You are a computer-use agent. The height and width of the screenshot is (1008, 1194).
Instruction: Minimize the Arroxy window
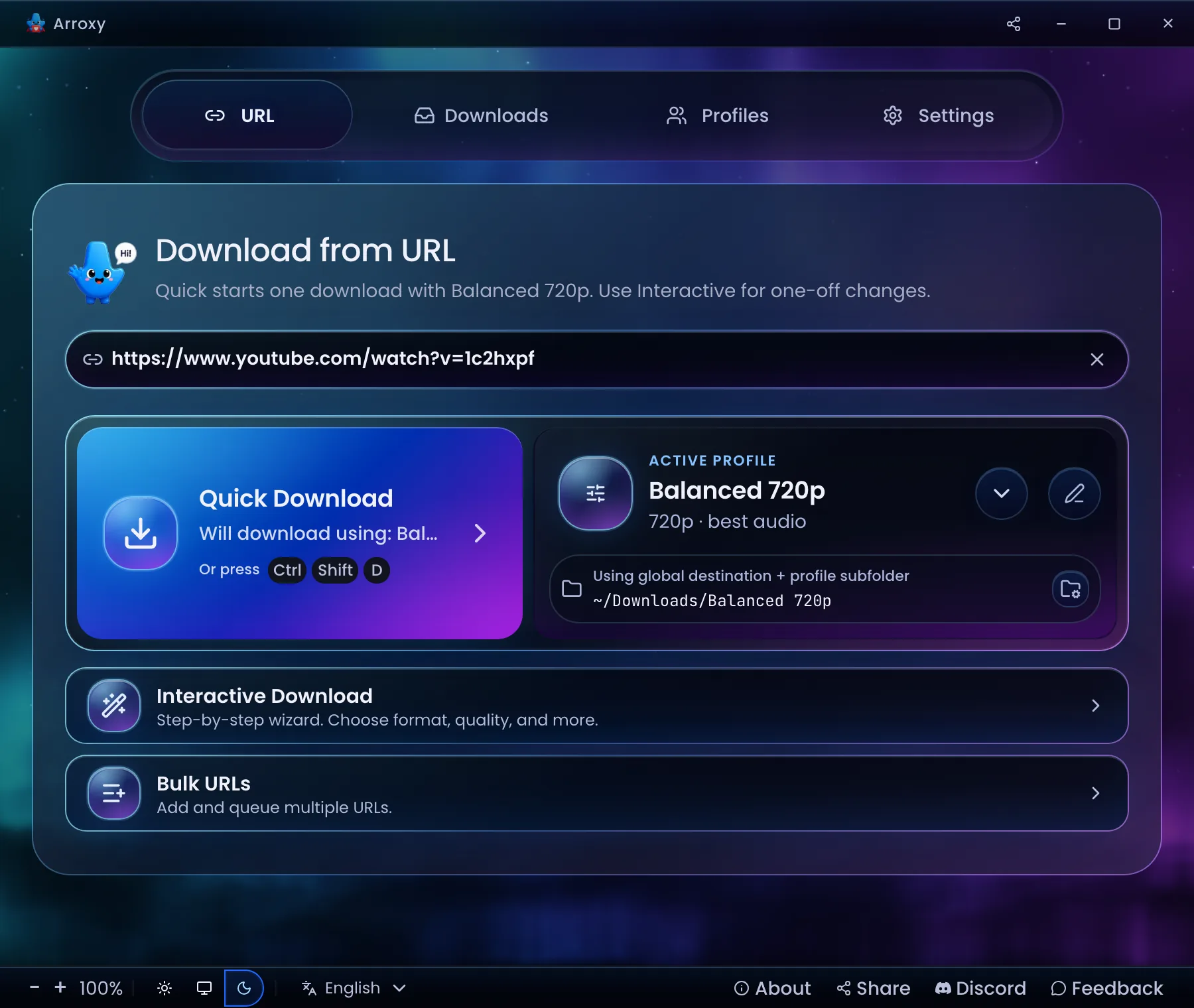(x=1061, y=24)
